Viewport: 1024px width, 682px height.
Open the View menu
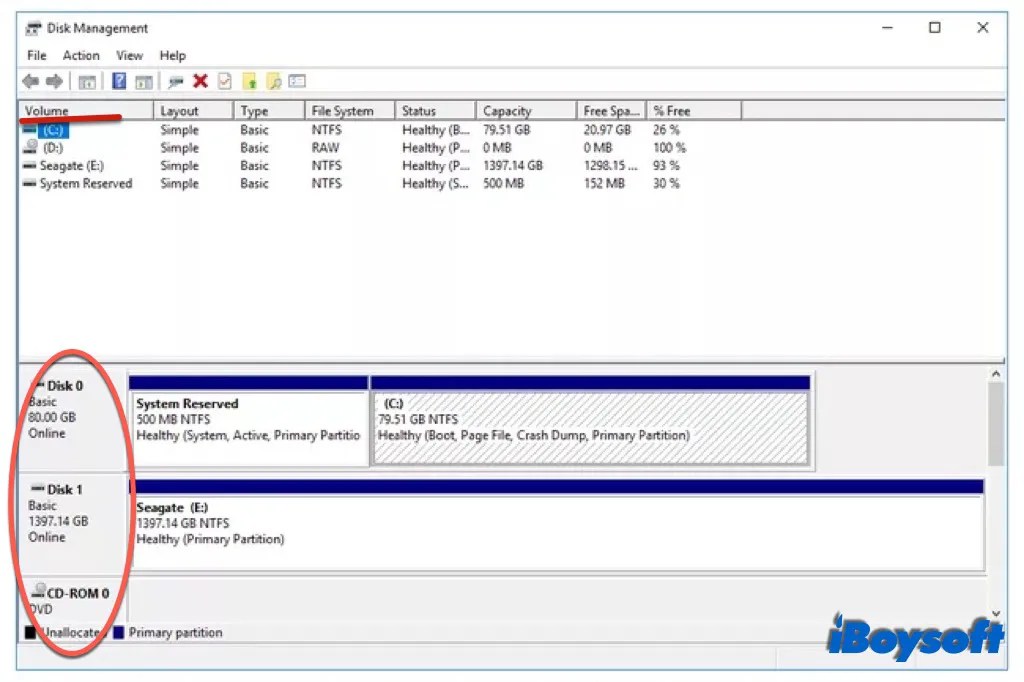129,55
